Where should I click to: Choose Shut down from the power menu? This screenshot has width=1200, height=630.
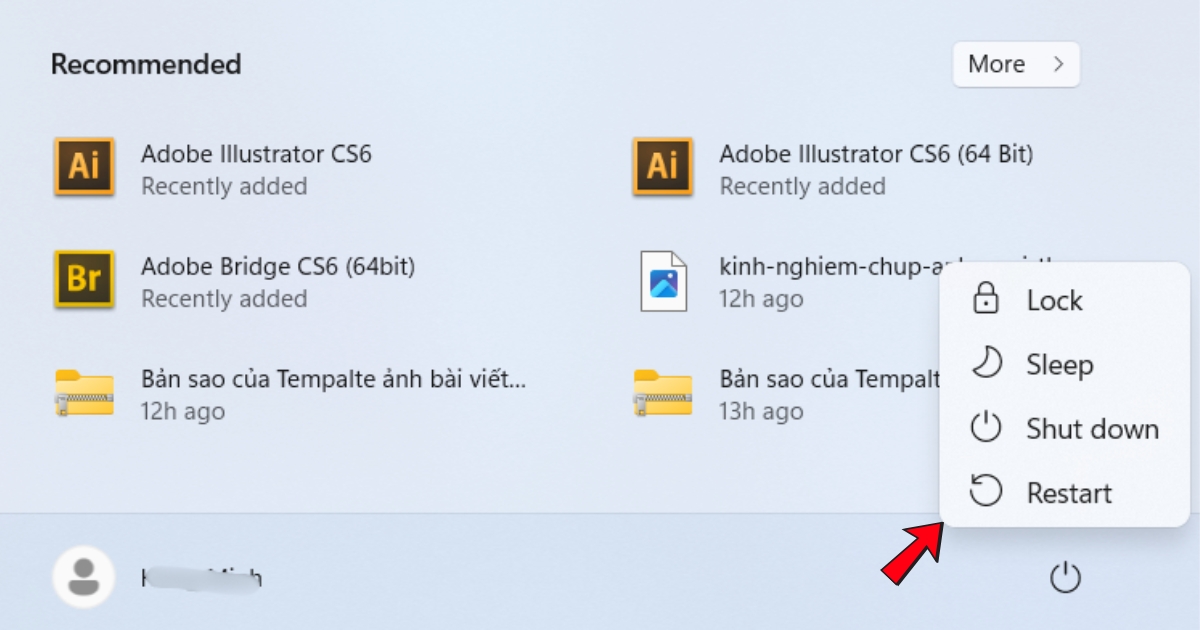(x=1092, y=428)
